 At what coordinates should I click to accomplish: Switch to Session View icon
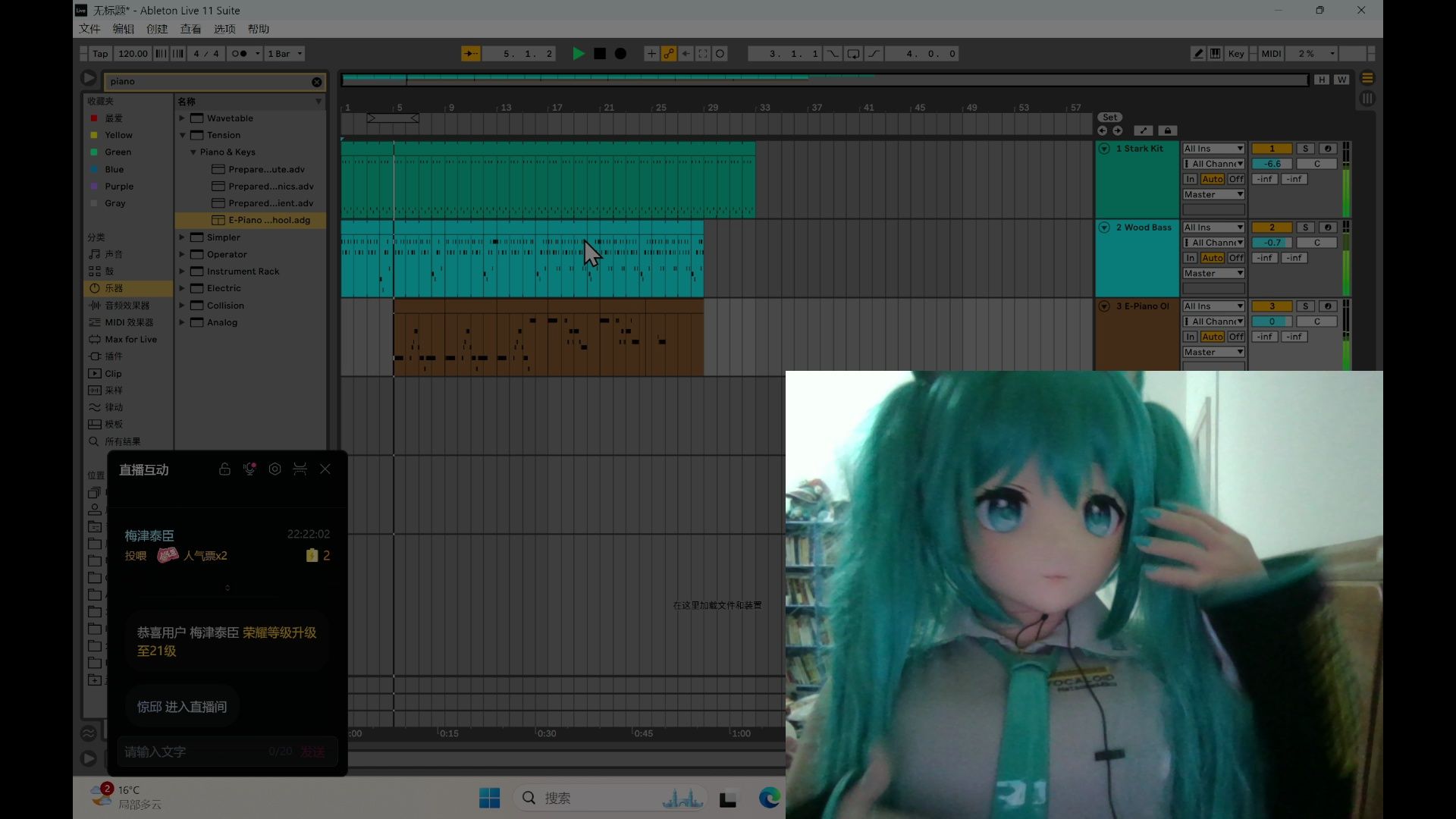pyautogui.click(x=1367, y=99)
